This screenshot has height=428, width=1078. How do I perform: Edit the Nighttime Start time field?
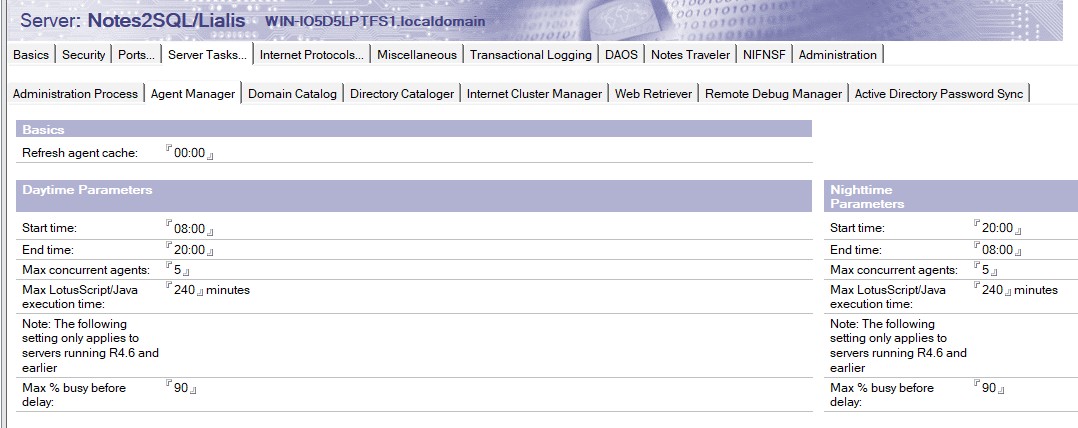click(998, 228)
